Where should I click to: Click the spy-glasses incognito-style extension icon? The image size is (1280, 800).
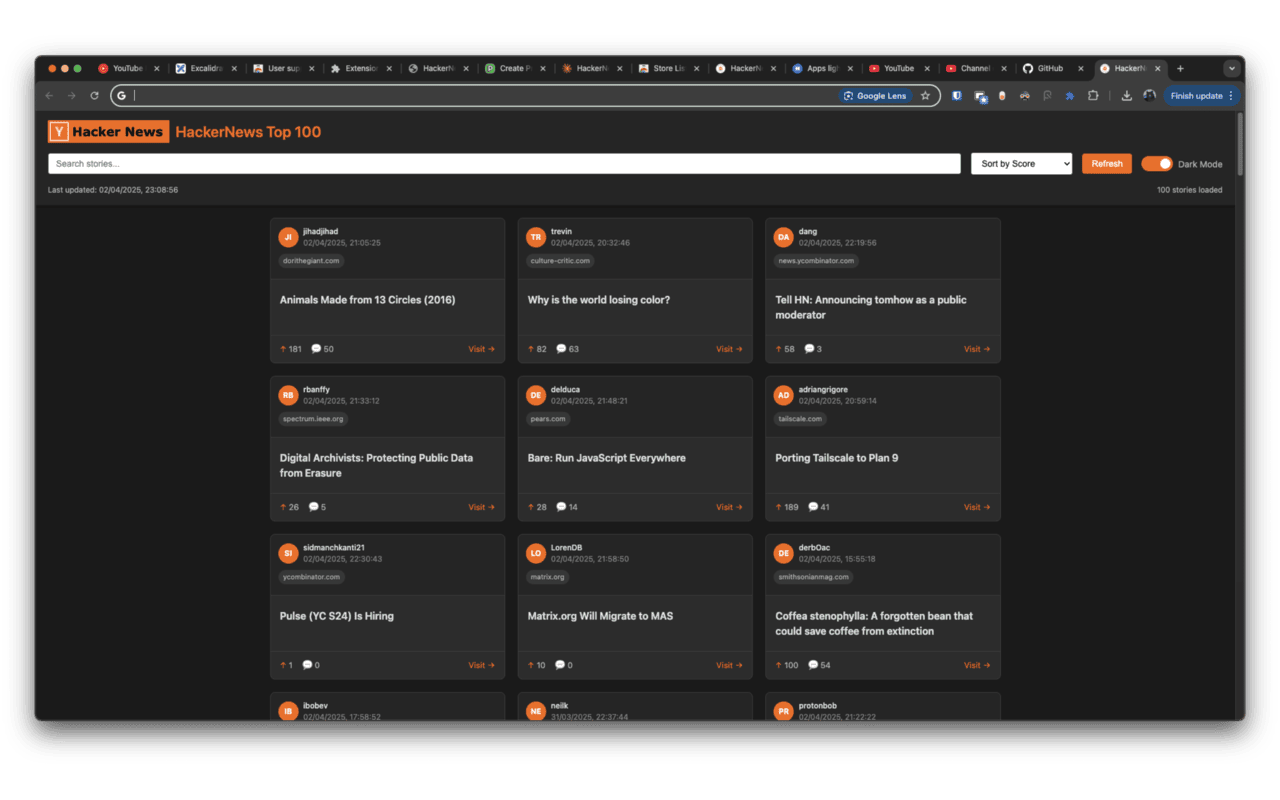point(1024,96)
